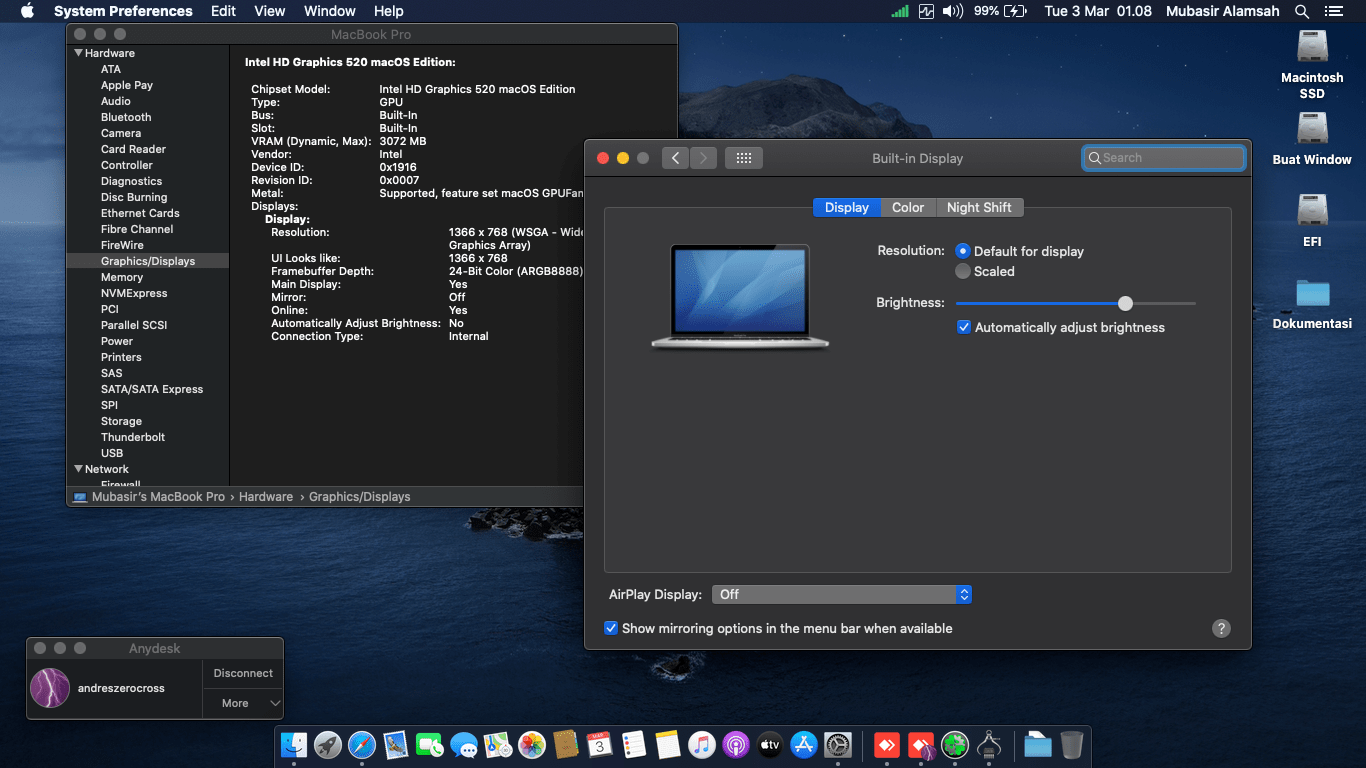
Task: Click the Search field in preferences
Action: [1164, 158]
